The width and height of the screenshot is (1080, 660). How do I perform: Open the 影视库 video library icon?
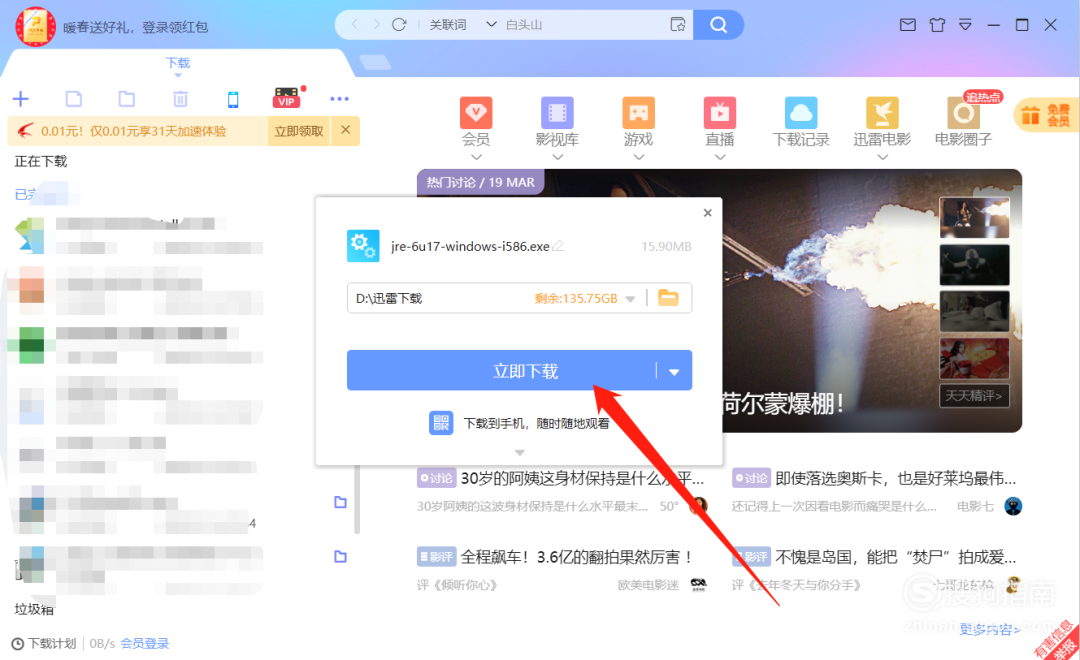coord(556,113)
